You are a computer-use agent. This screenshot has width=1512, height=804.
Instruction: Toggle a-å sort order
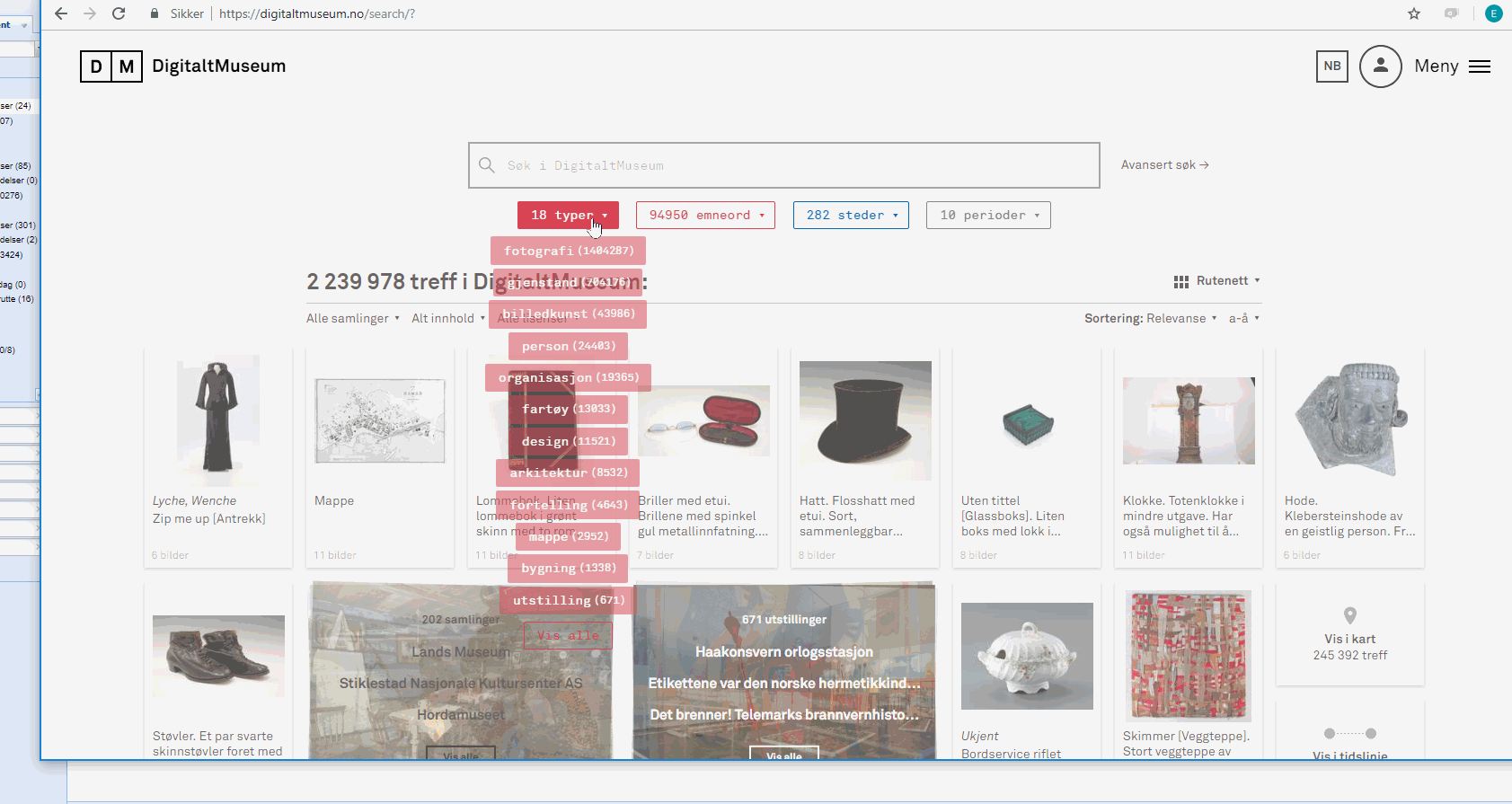pos(1243,318)
